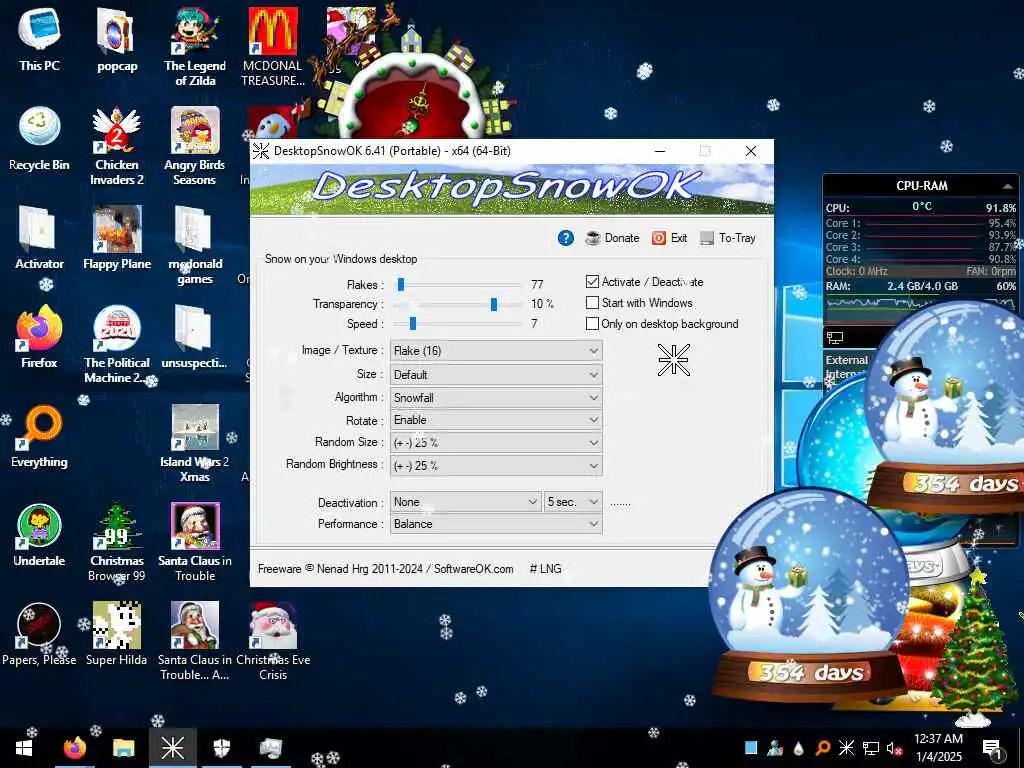Send DesktopSnowOK To-Tray
1024x768 pixels.
(728, 238)
